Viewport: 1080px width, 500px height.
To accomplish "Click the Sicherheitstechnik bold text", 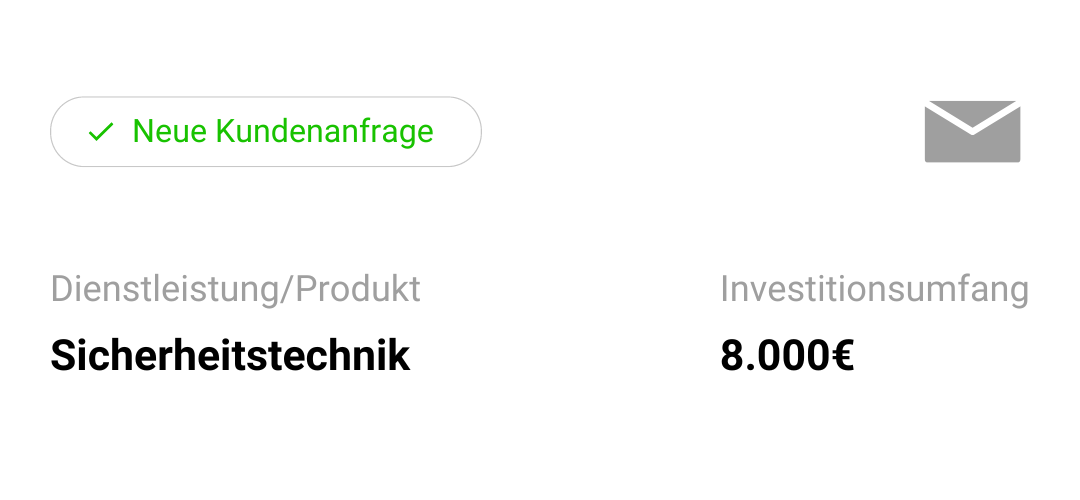I will click(x=230, y=356).
